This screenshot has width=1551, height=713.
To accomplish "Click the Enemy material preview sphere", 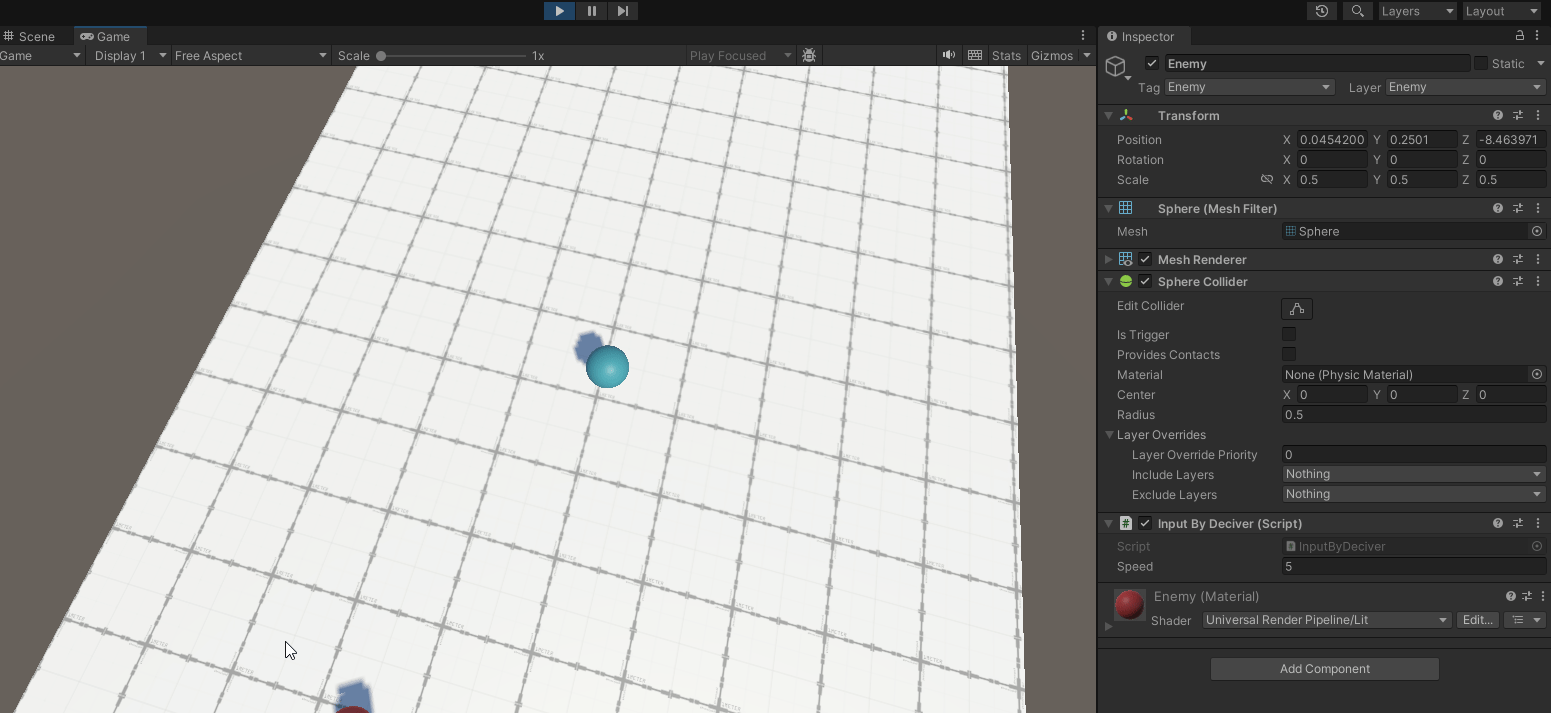I will coord(1129,605).
